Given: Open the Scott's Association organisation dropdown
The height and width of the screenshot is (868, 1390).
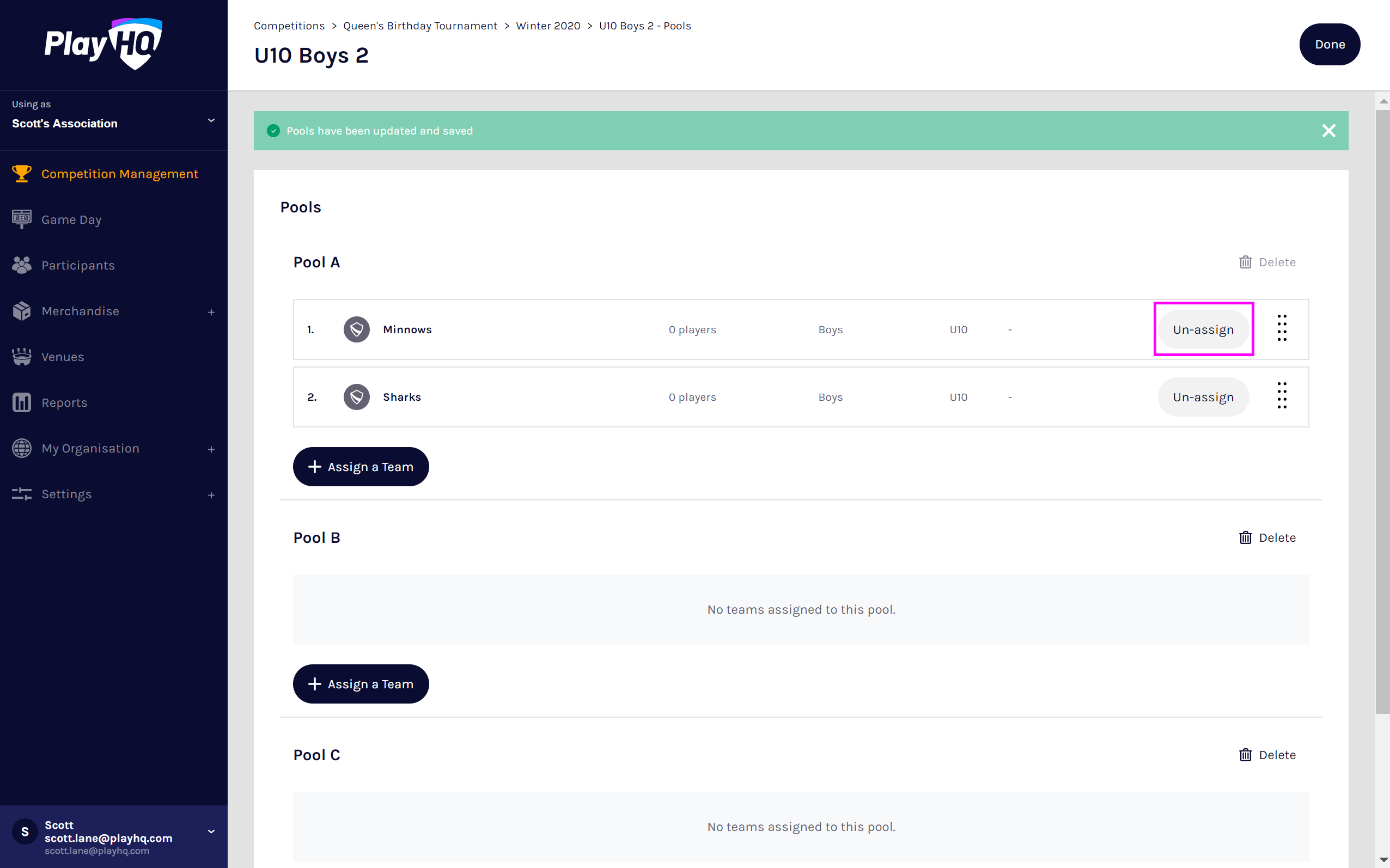Looking at the screenshot, I should point(211,120).
